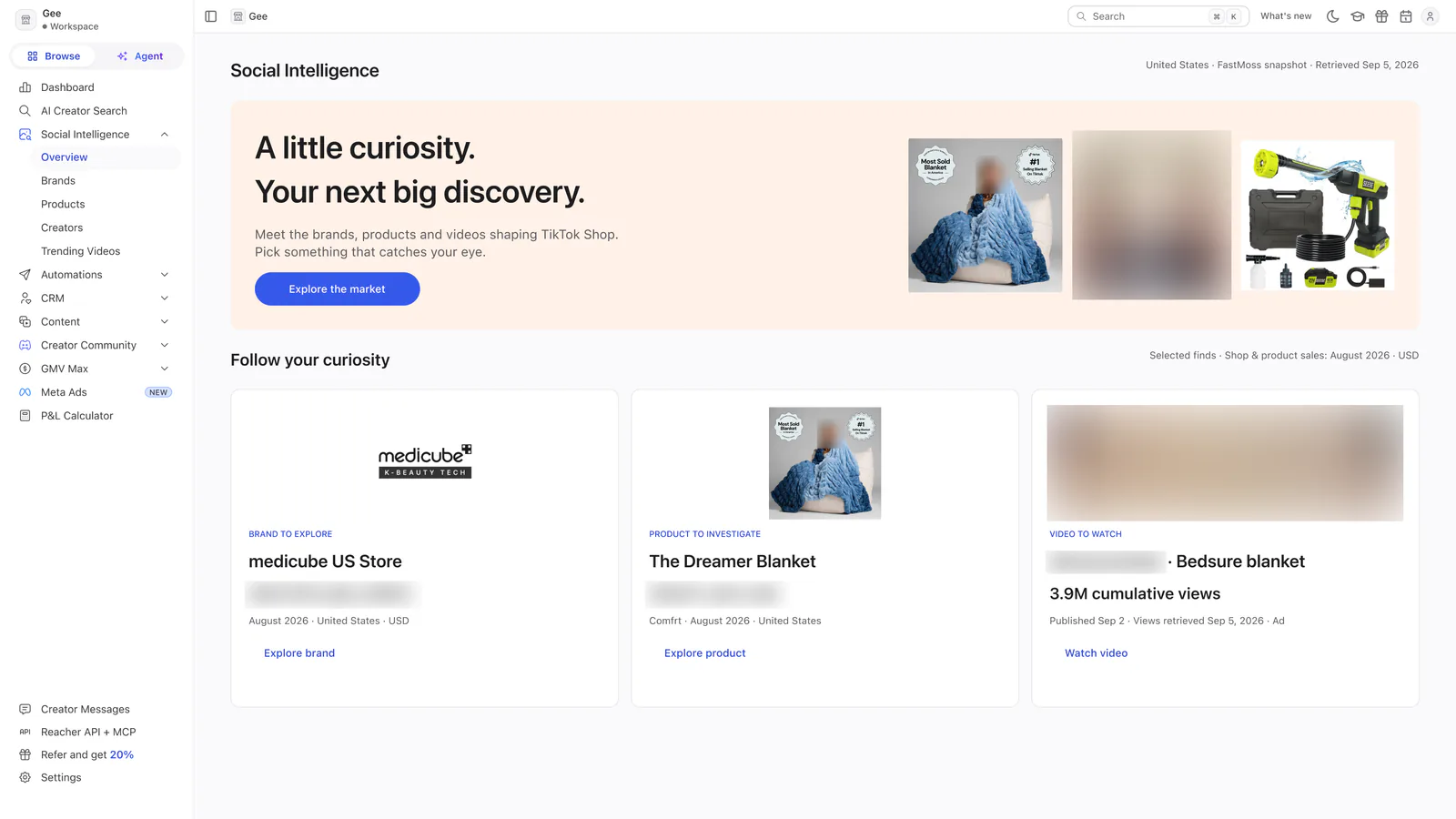Open Brands under Social Intelligence
The width and height of the screenshot is (1456, 819).
click(x=58, y=181)
